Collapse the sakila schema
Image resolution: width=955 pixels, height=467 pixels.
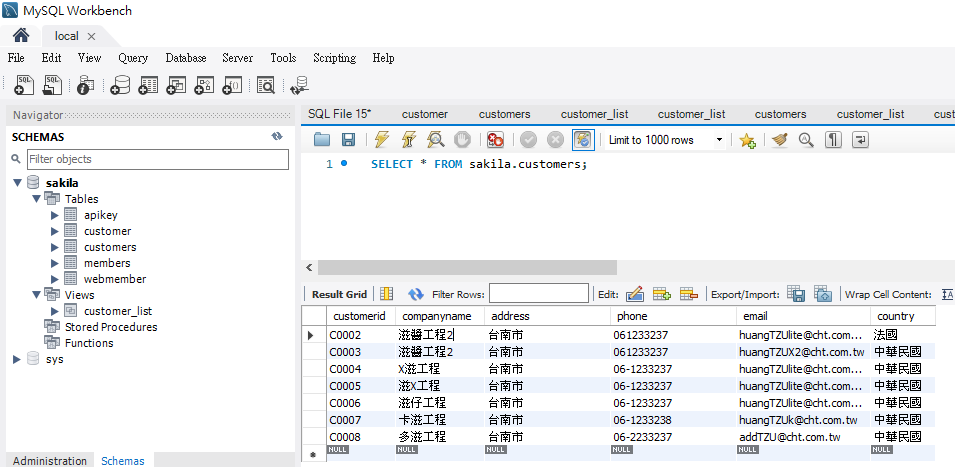point(17,183)
